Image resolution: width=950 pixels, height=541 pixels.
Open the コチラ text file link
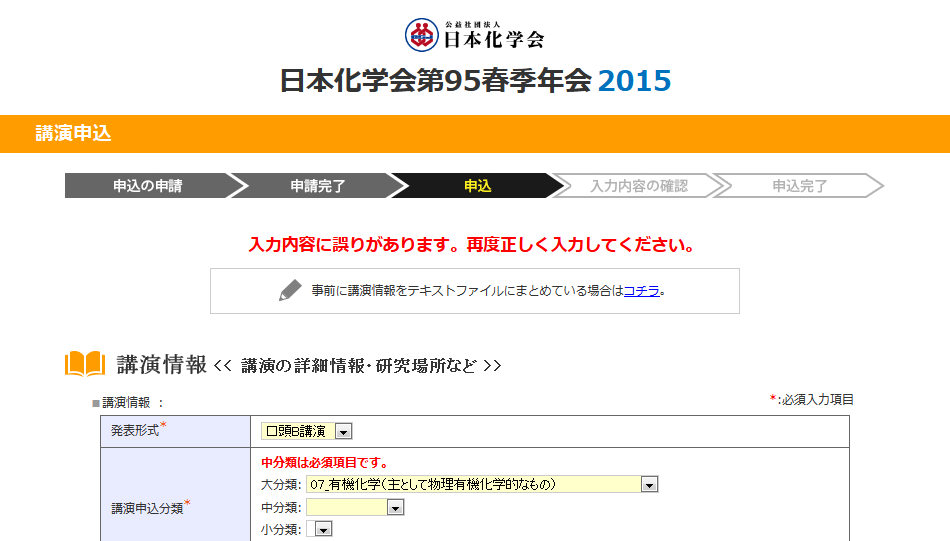coord(641,291)
